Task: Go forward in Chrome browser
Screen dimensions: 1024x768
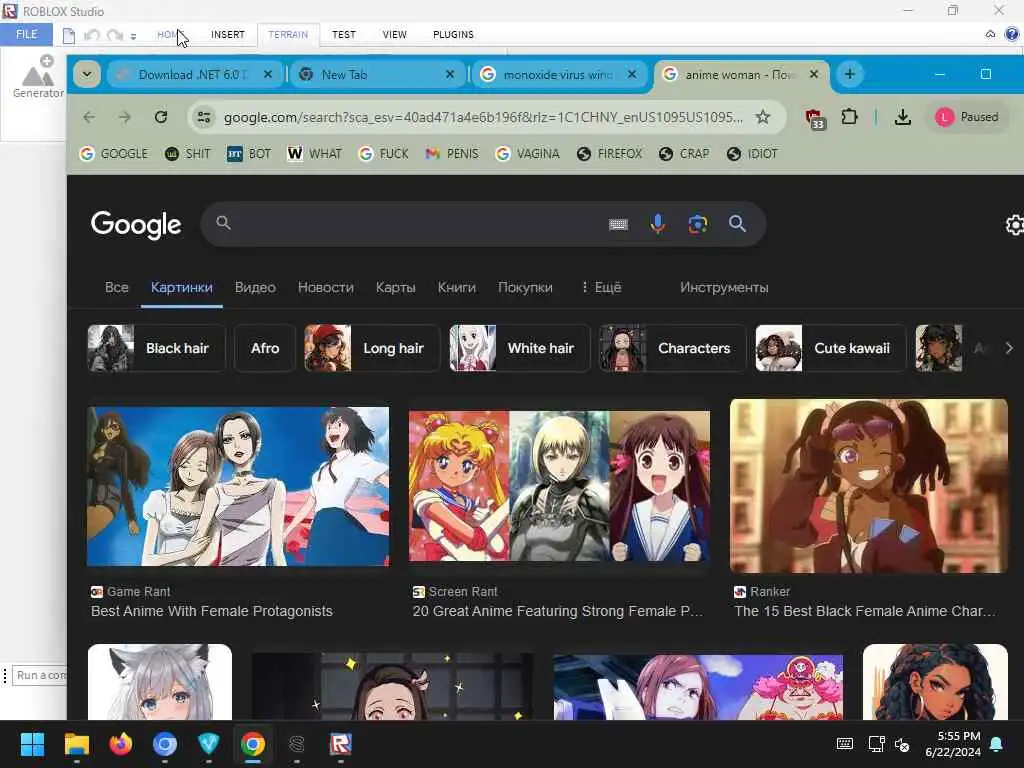Action: 125,117
